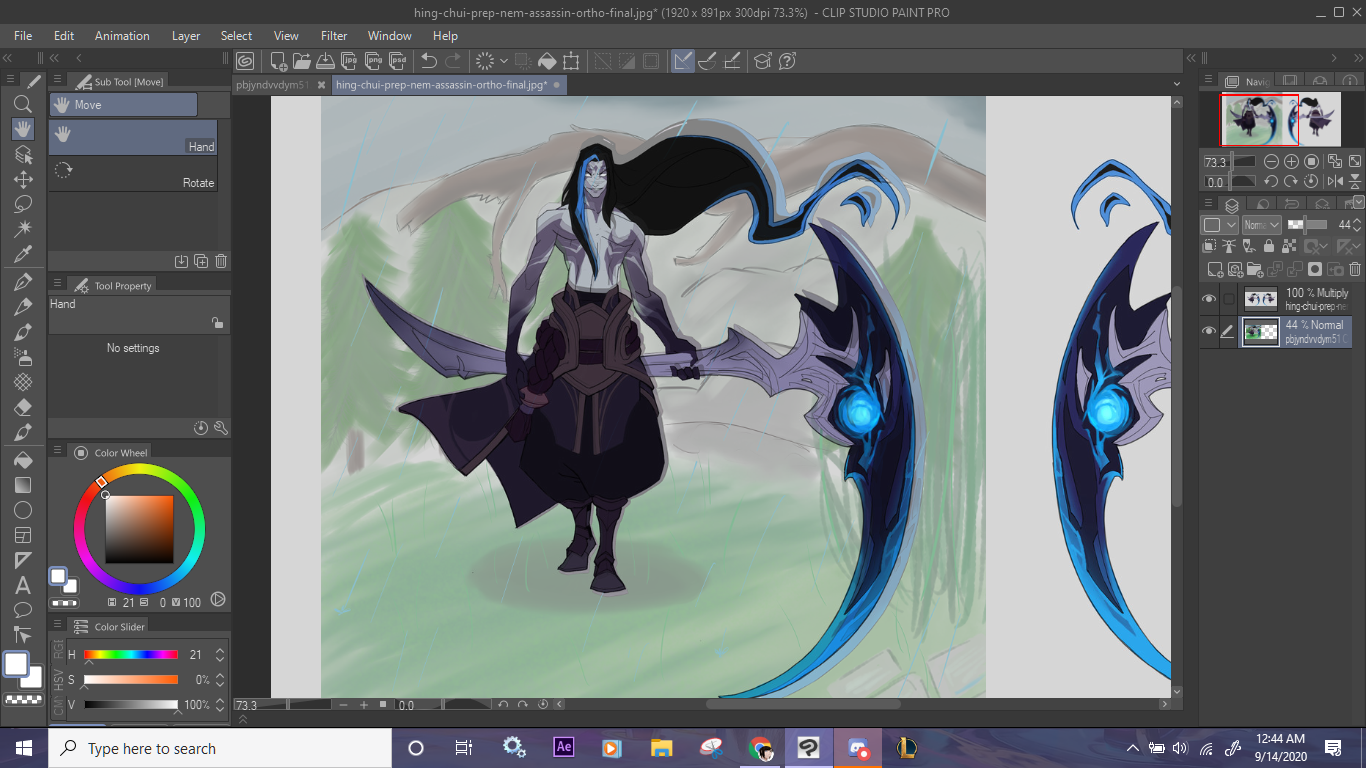Select the Airbrush tool
The width and height of the screenshot is (1366, 768).
(23, 357)
